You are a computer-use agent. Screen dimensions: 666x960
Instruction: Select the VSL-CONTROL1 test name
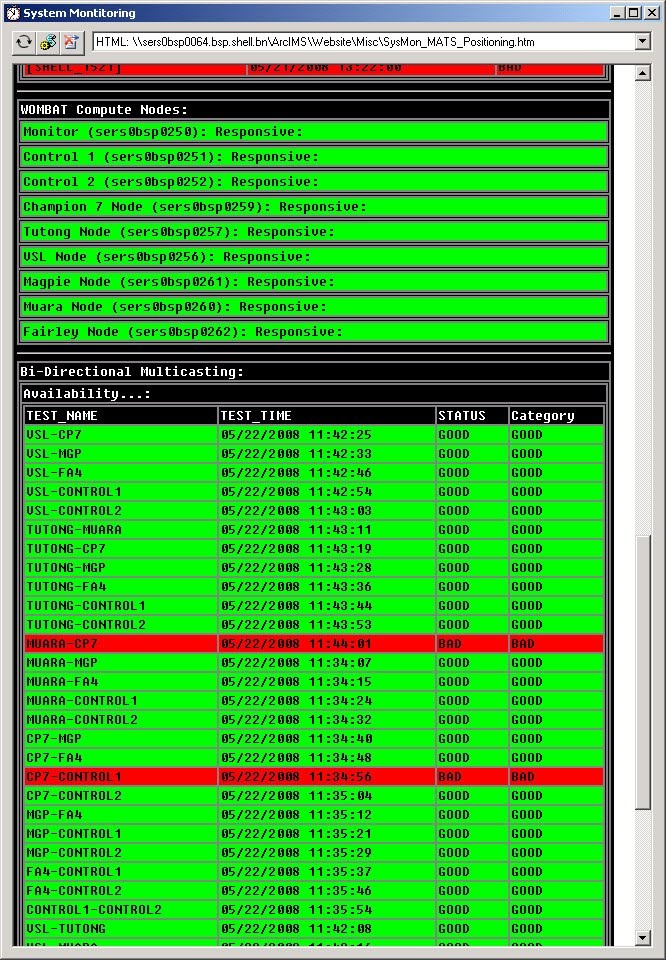(x=74, y=492)
